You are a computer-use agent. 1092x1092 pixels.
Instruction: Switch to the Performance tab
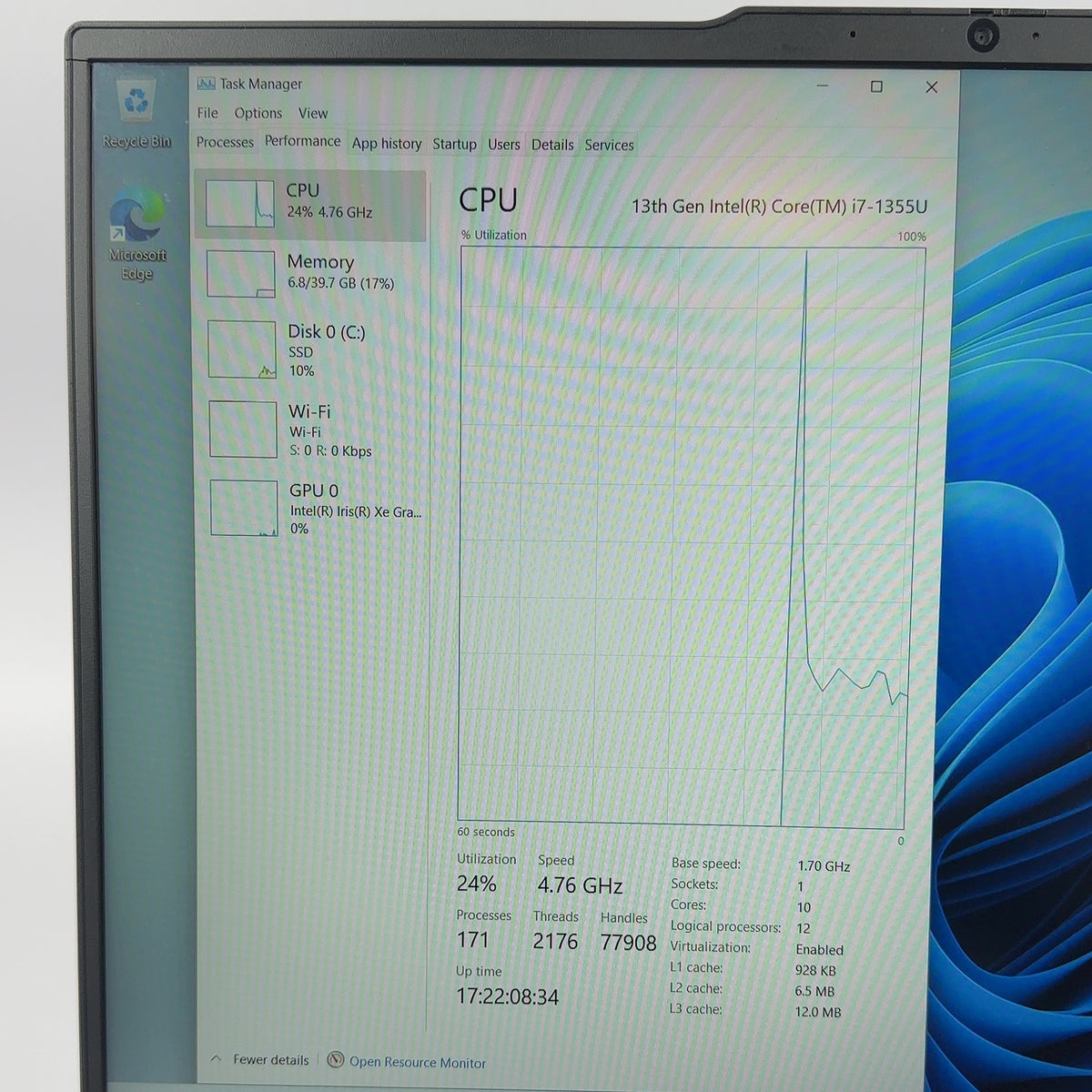click(x=303, y=141)
